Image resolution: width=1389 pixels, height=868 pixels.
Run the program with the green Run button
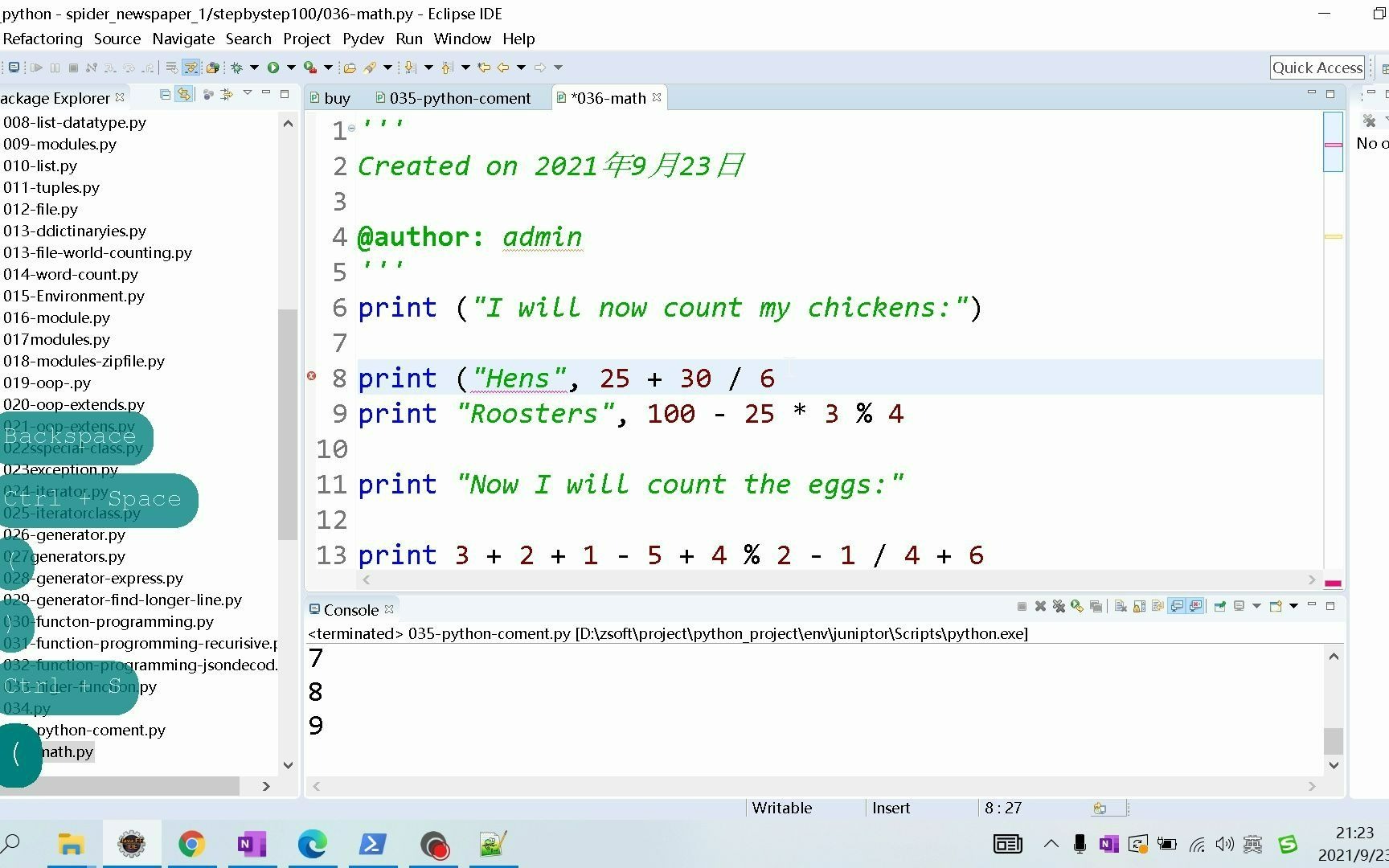[x=273, y=68]
